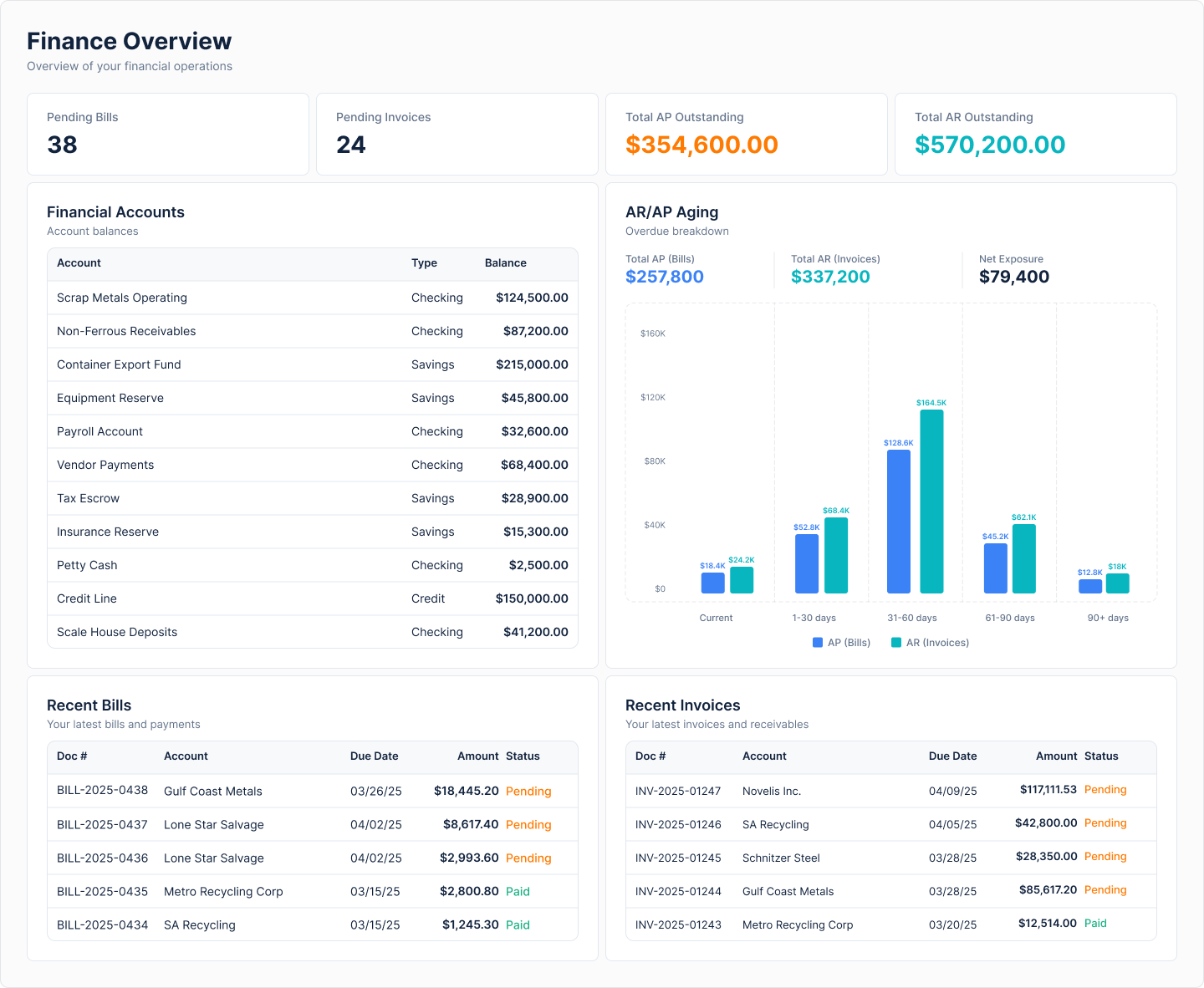Click the Amount header in Recent Bills
This screenshot has height=988, width=1204.
478,756
